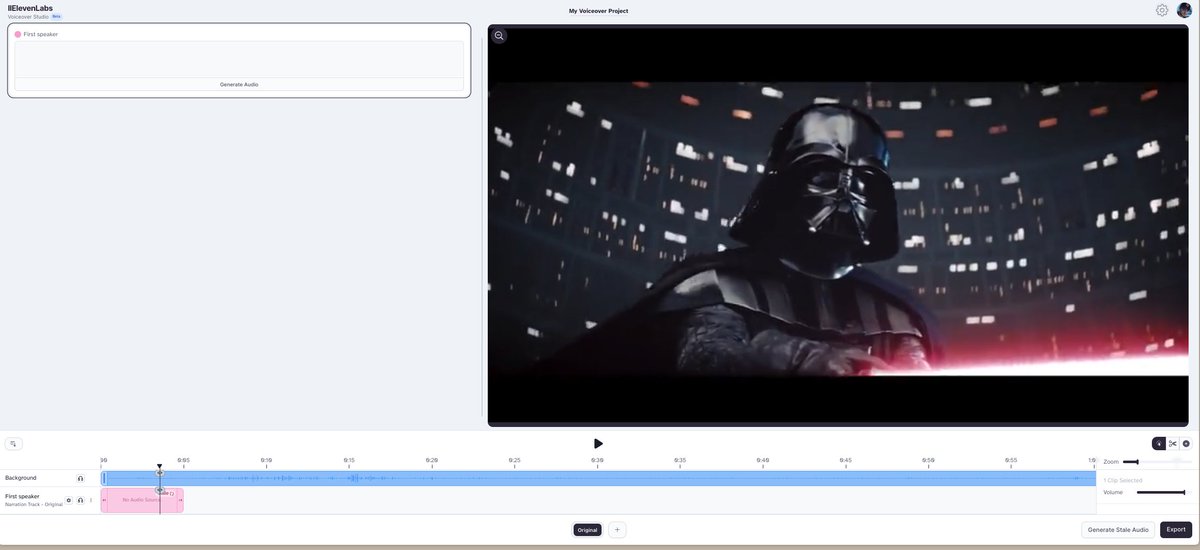Add a new language with plus button
The width and height of the screenshot is (1200, 550).
pos(617,530)
